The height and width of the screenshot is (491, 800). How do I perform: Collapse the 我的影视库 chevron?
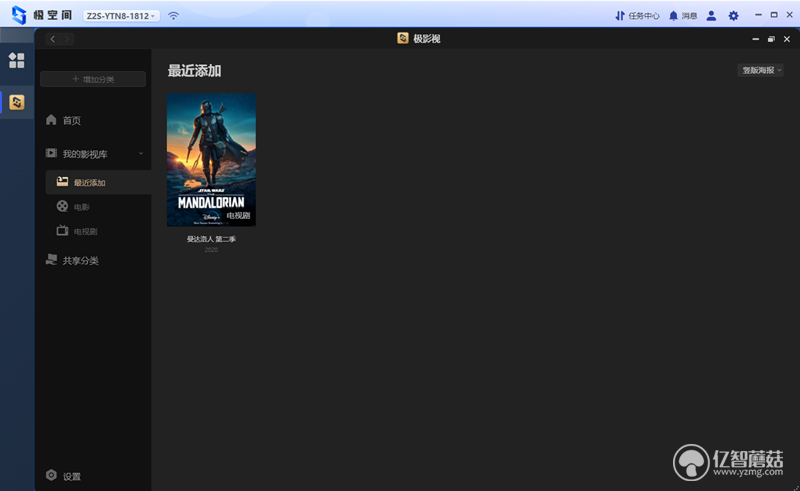click(x=141, y=154)
